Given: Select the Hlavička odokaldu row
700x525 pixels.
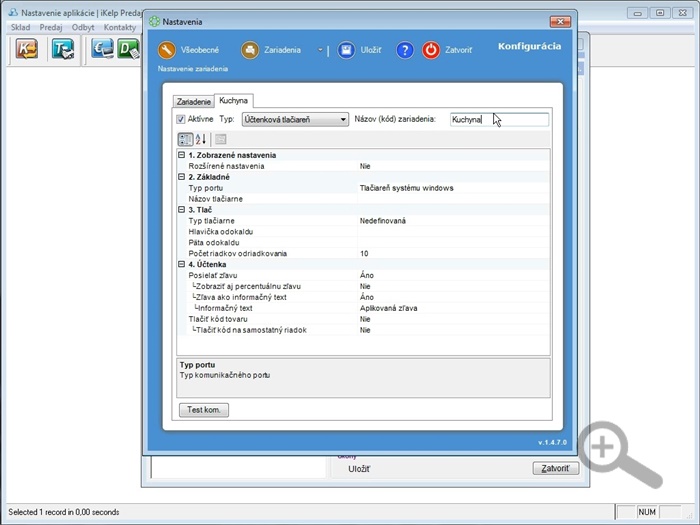Looking at the screenshot, I should point(363,232).
